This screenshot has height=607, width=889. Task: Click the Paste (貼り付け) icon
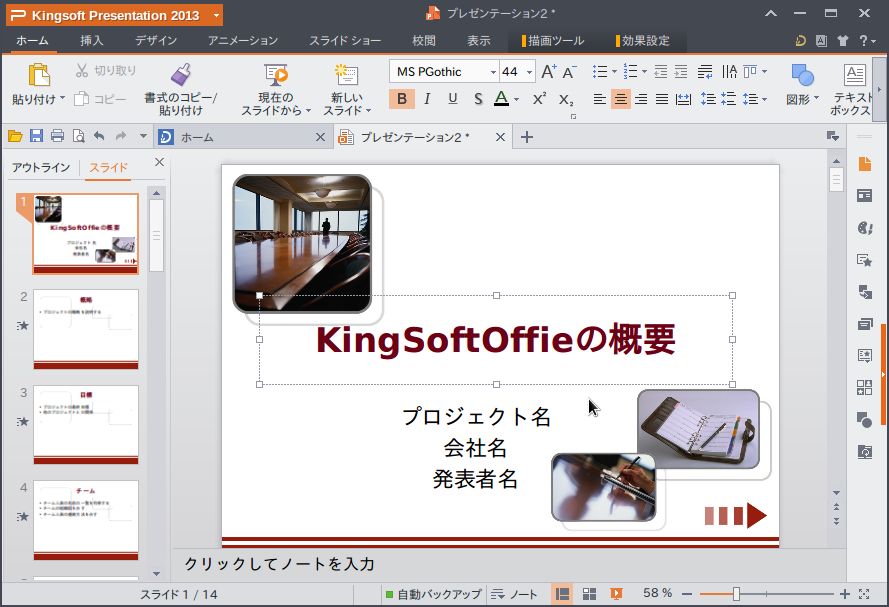point(39,75)
